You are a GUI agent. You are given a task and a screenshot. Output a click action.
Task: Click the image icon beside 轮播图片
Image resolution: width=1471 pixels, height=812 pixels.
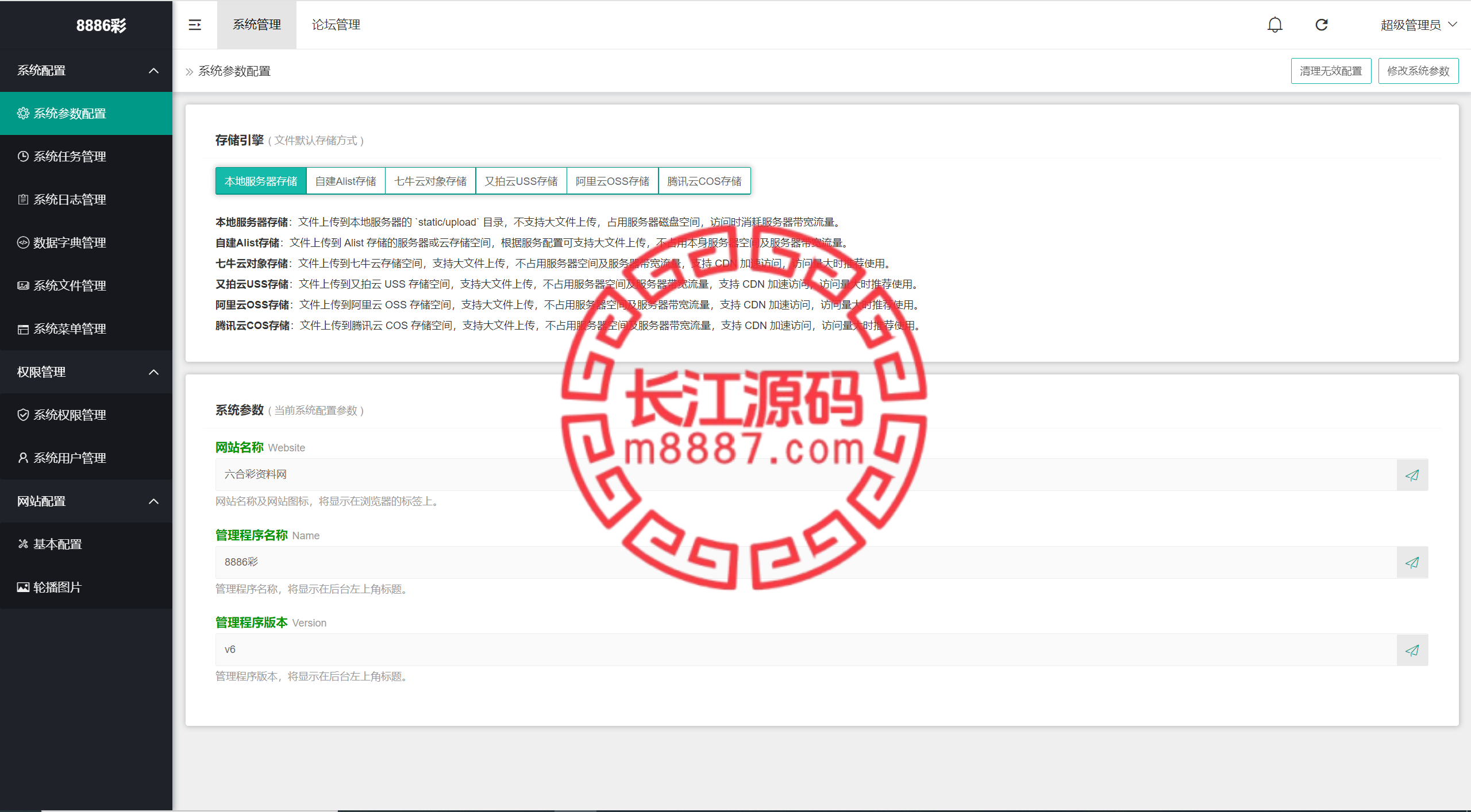click(23, 587)
